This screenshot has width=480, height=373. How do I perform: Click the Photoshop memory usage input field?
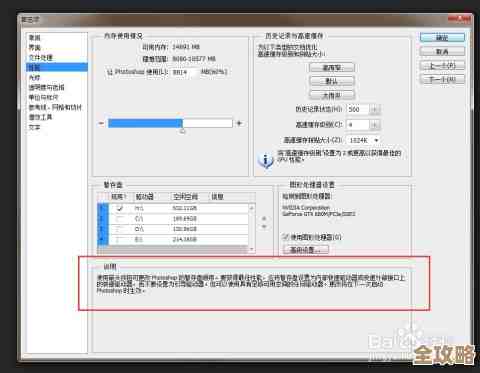(x=185, y=72)
